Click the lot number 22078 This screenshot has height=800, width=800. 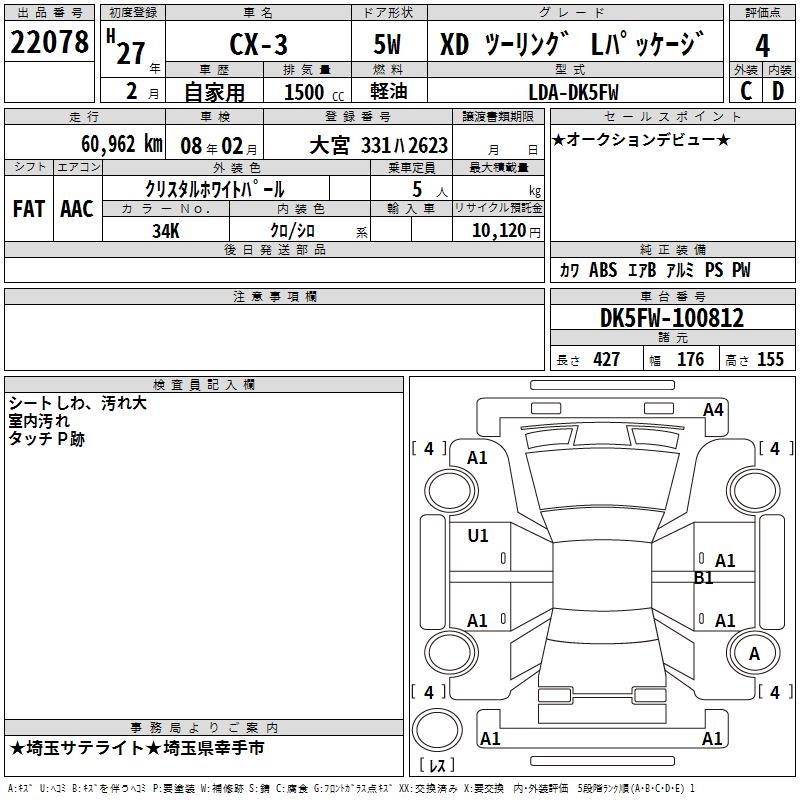click(x=49, y=42)
